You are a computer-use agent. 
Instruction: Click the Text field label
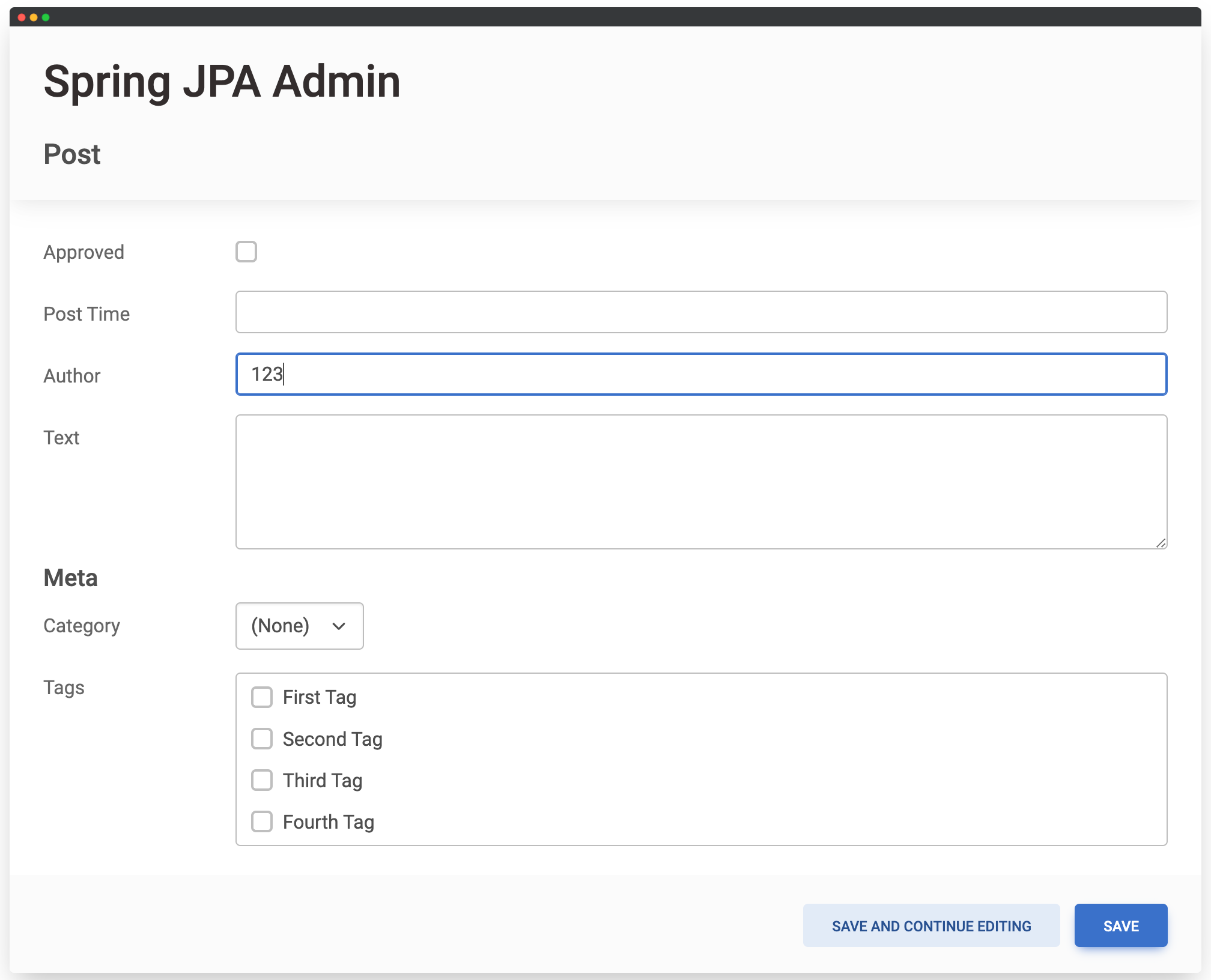tap(61, 438)
